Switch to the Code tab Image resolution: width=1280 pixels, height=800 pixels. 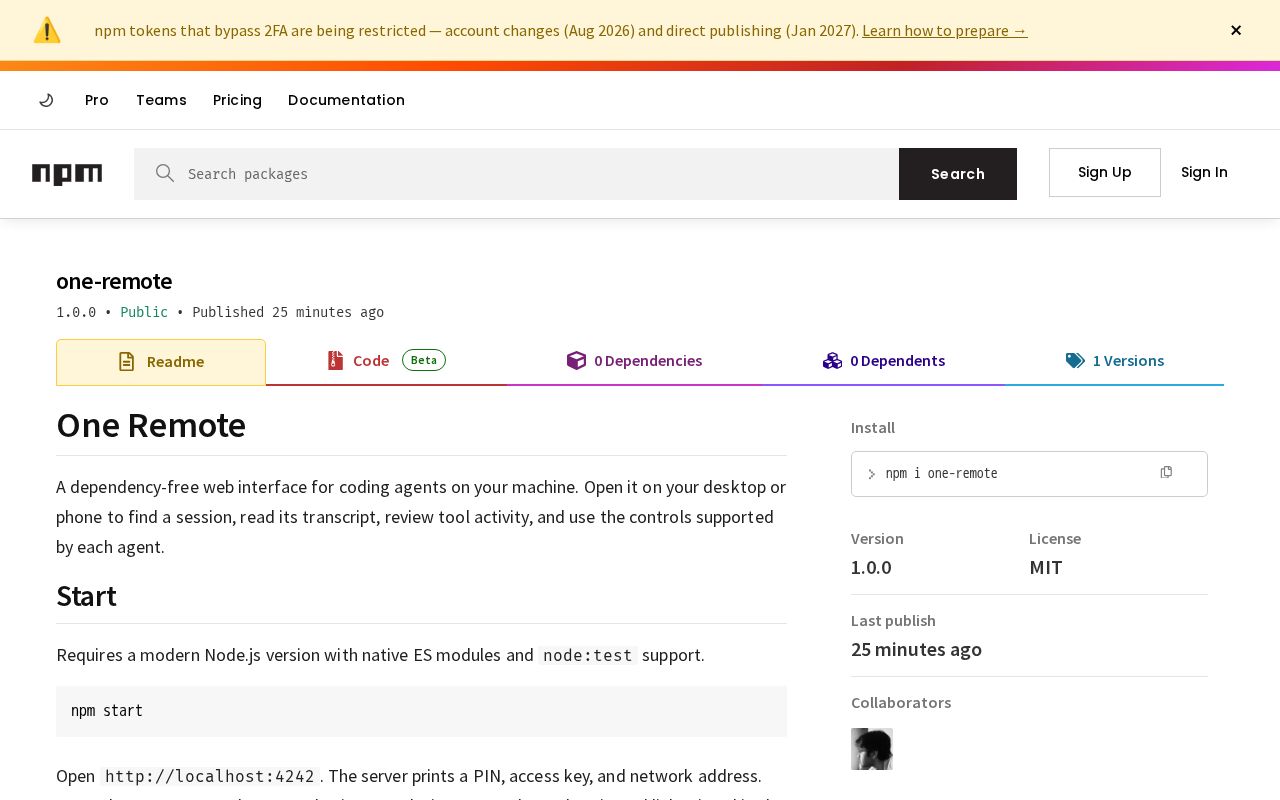pyautogui.click(x=386, y=361)
